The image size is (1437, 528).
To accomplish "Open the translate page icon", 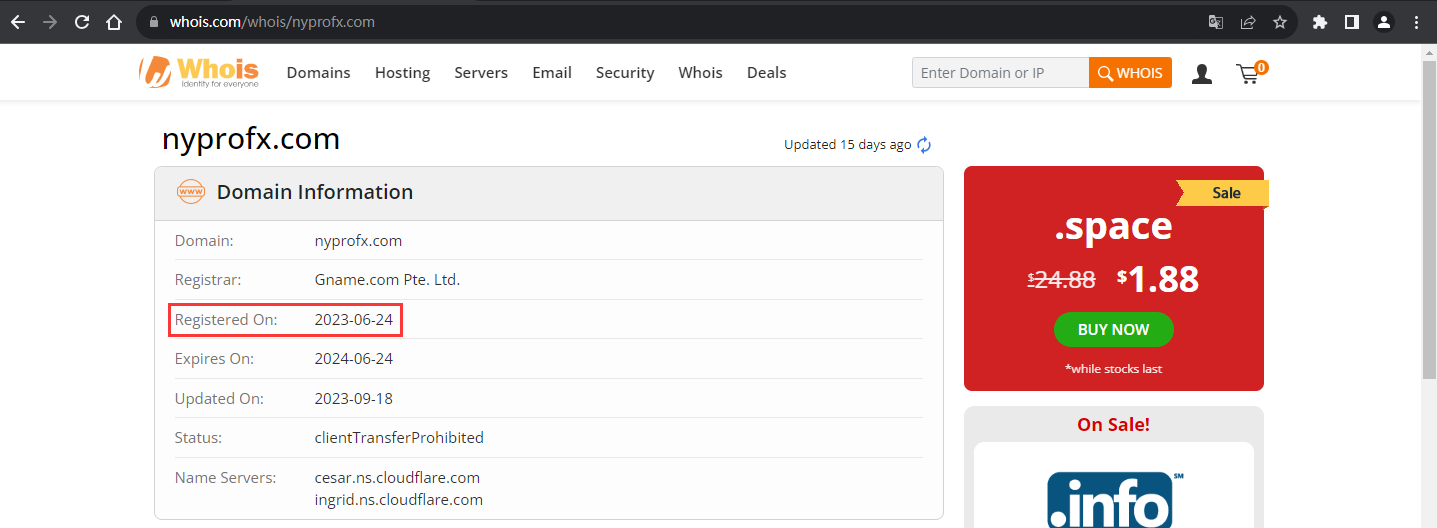I will pos(1215,22).
